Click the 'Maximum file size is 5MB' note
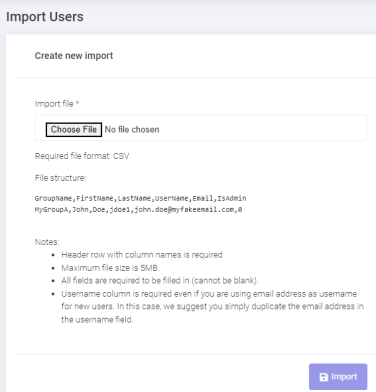This screenshot has height=392, width=376. click(x=110, y=268)
